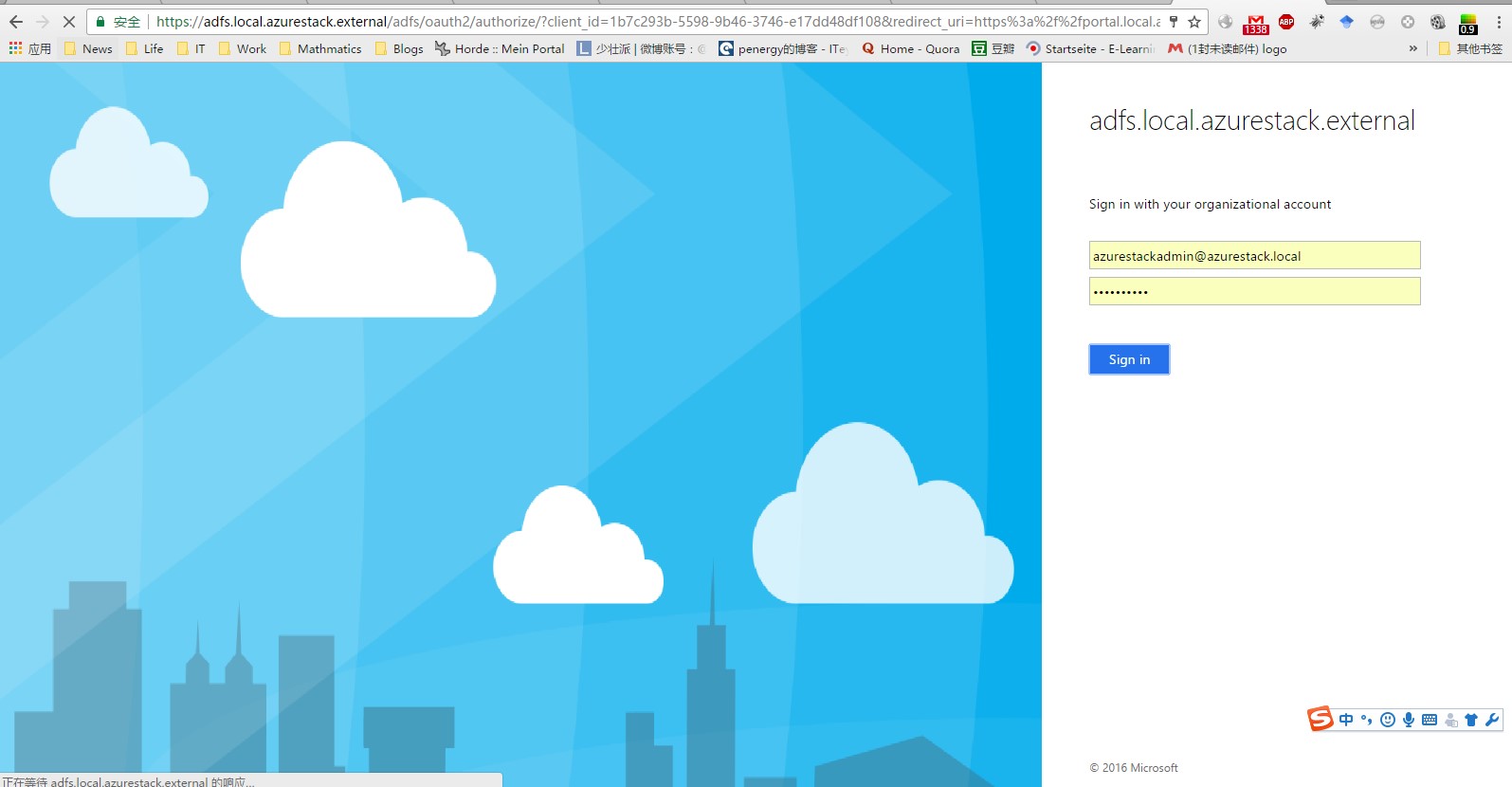The height and width of the screenshot is (787, 1512).
Task: Open soft keyboard icon on Sogou bar
Action: coord(1430,720)
